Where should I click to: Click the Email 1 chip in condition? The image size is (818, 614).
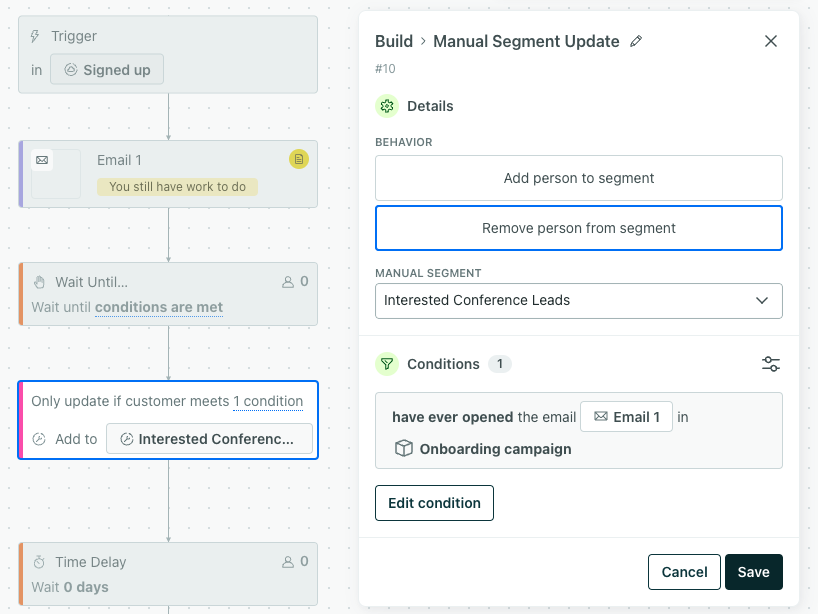[626, 417]
